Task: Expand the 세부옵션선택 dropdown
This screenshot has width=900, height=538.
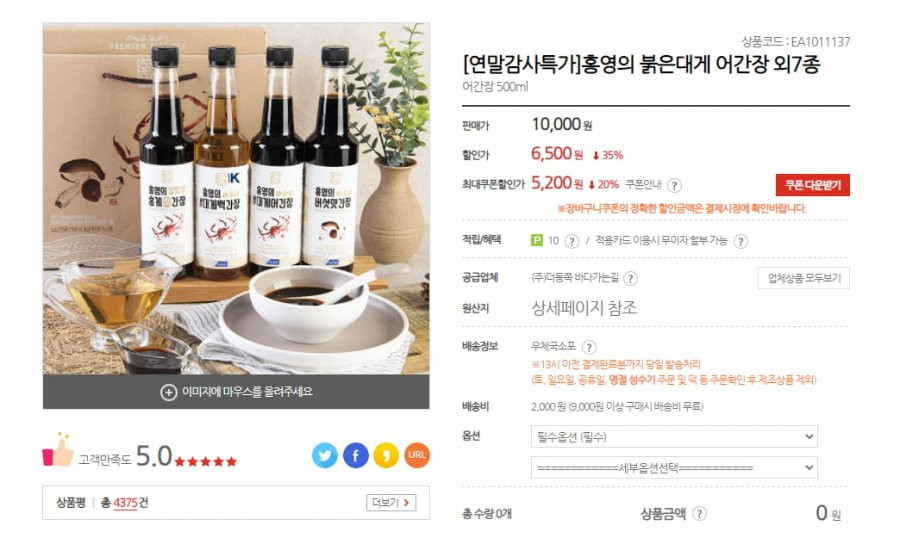Action: (x=674, y=467)
